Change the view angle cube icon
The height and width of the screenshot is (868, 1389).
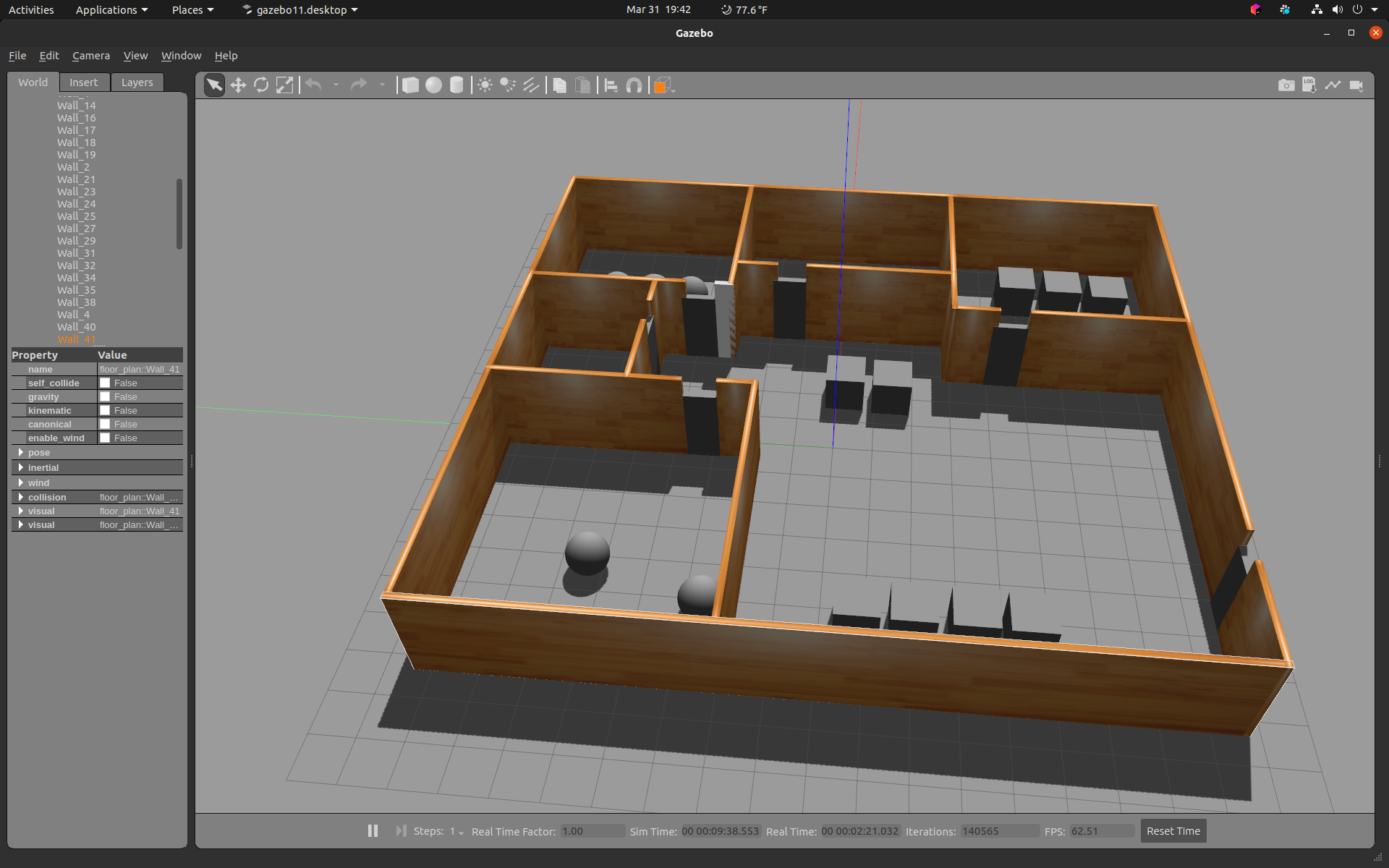pyautogui.click(x=663, y=85)
